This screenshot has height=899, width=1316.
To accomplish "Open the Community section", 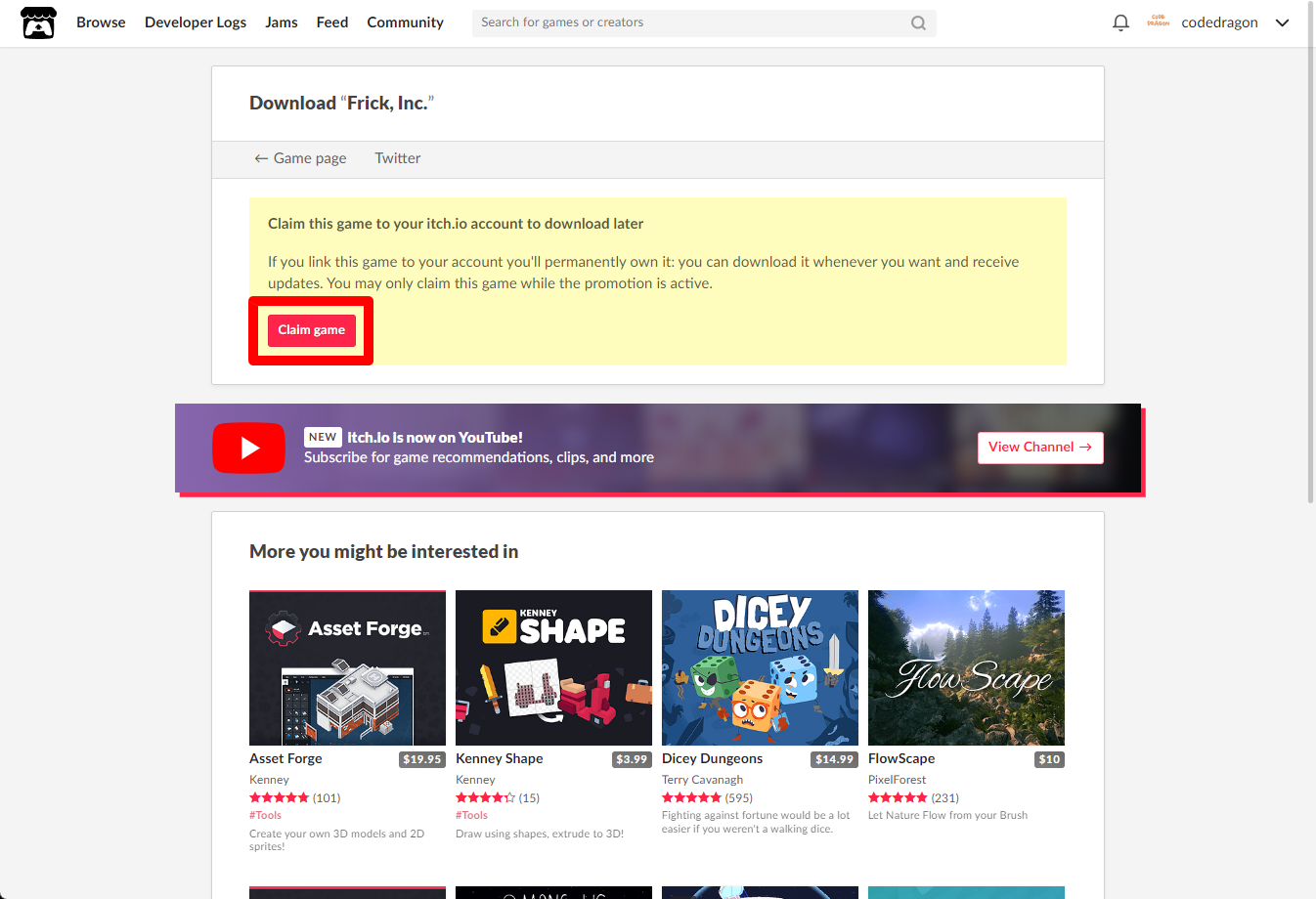I will (x=405, y=22).
